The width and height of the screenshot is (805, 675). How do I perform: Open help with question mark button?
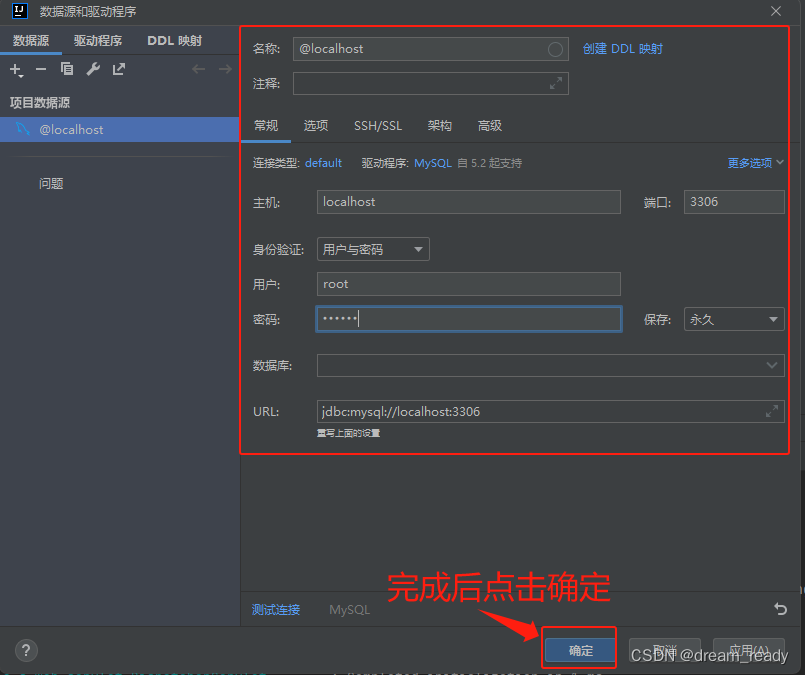point(26,650)
